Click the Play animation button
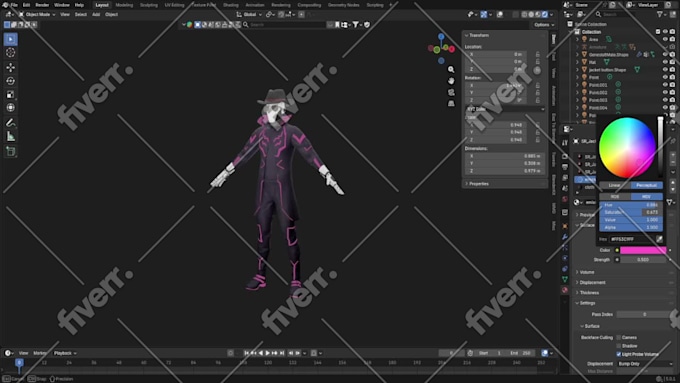Image resolution: width=680 pixels, height=383 pixels. tap(268, 353)
